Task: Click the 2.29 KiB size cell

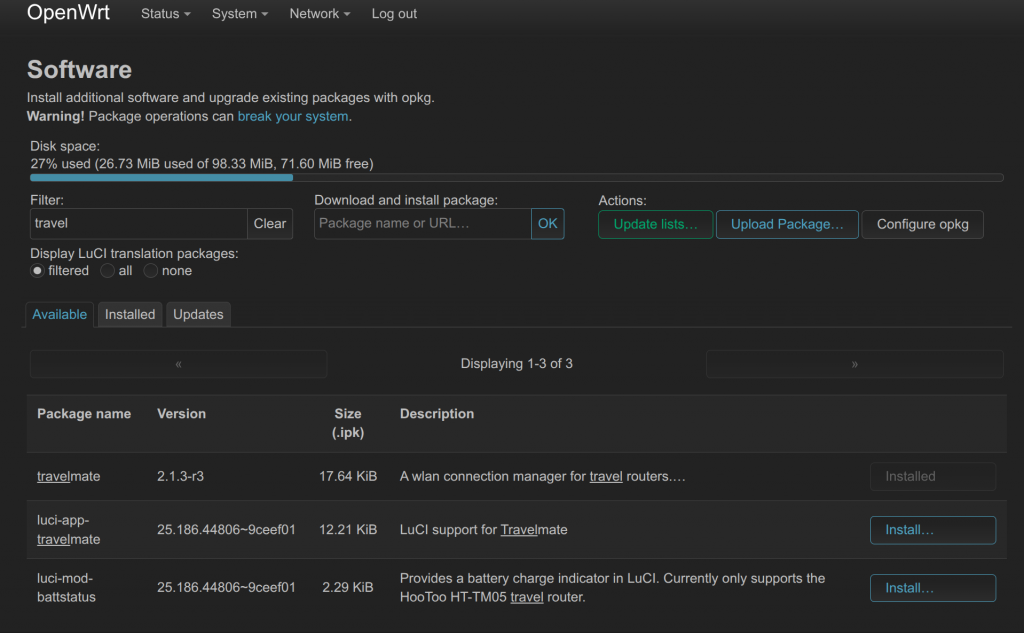Action: pyautogui.click(x=348, y=587)
